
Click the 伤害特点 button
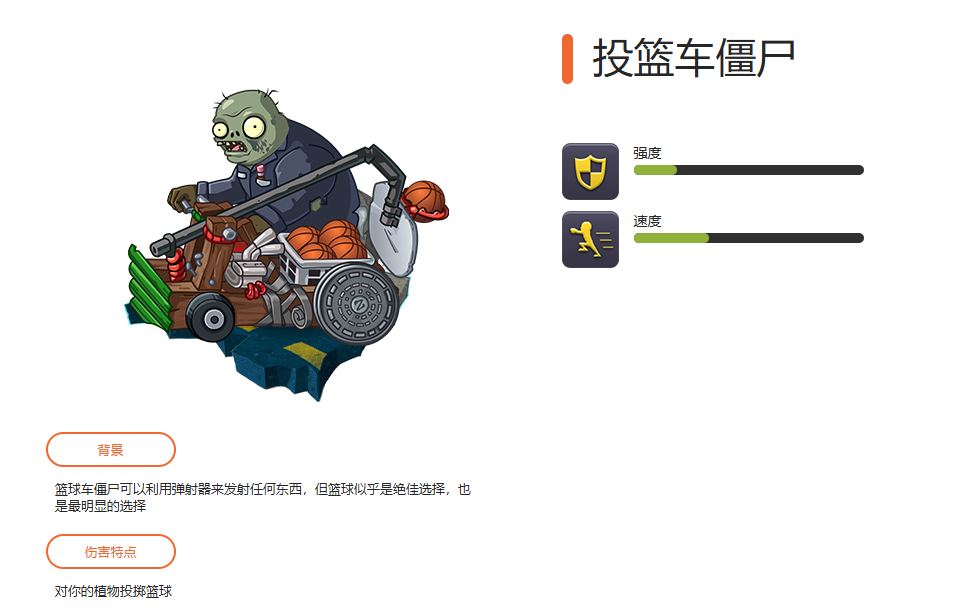click(x=111, y=552)
